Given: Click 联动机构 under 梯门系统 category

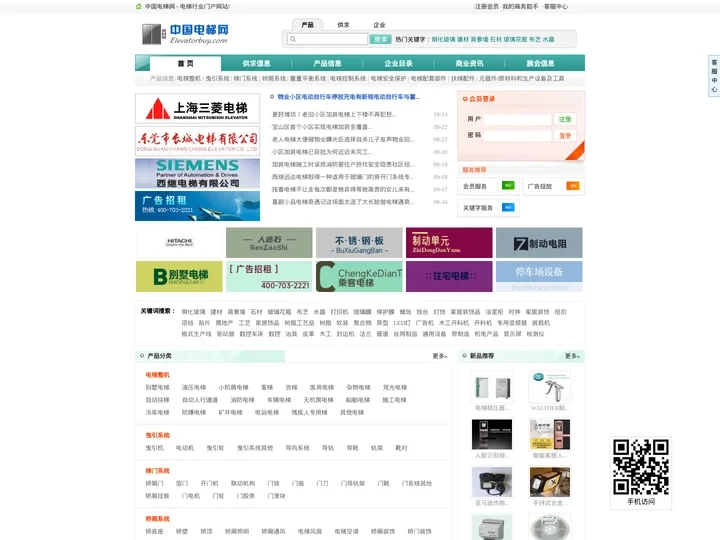Looking at the screenshot, I should (x=243, y=483).
